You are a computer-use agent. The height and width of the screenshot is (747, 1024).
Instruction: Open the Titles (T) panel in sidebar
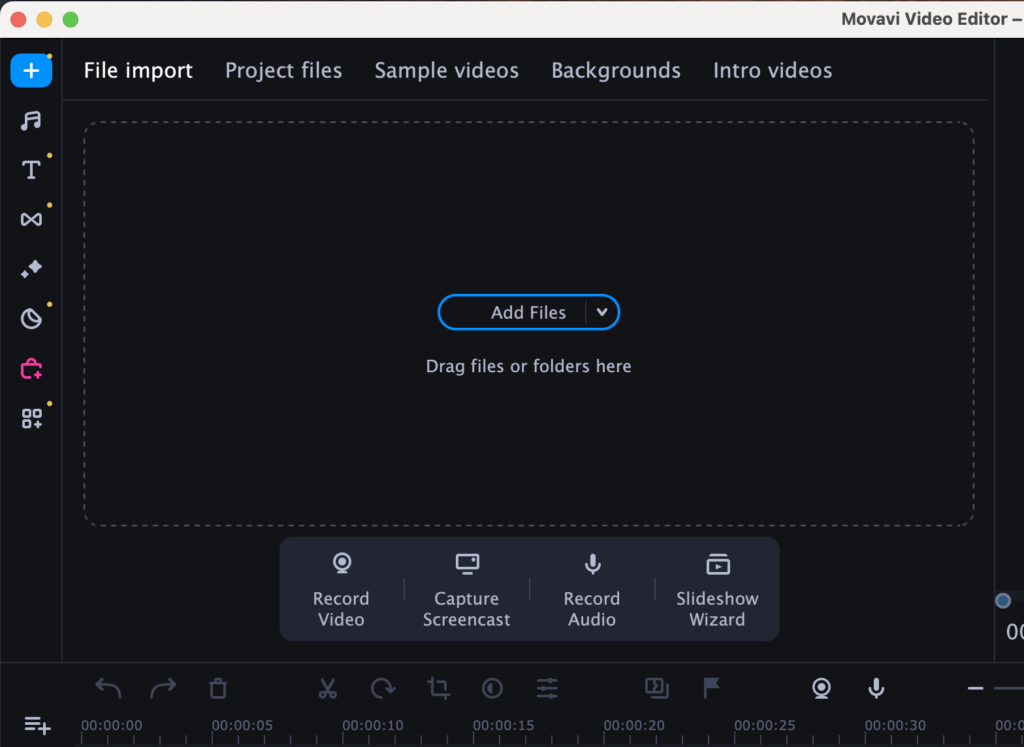point(31,170)
